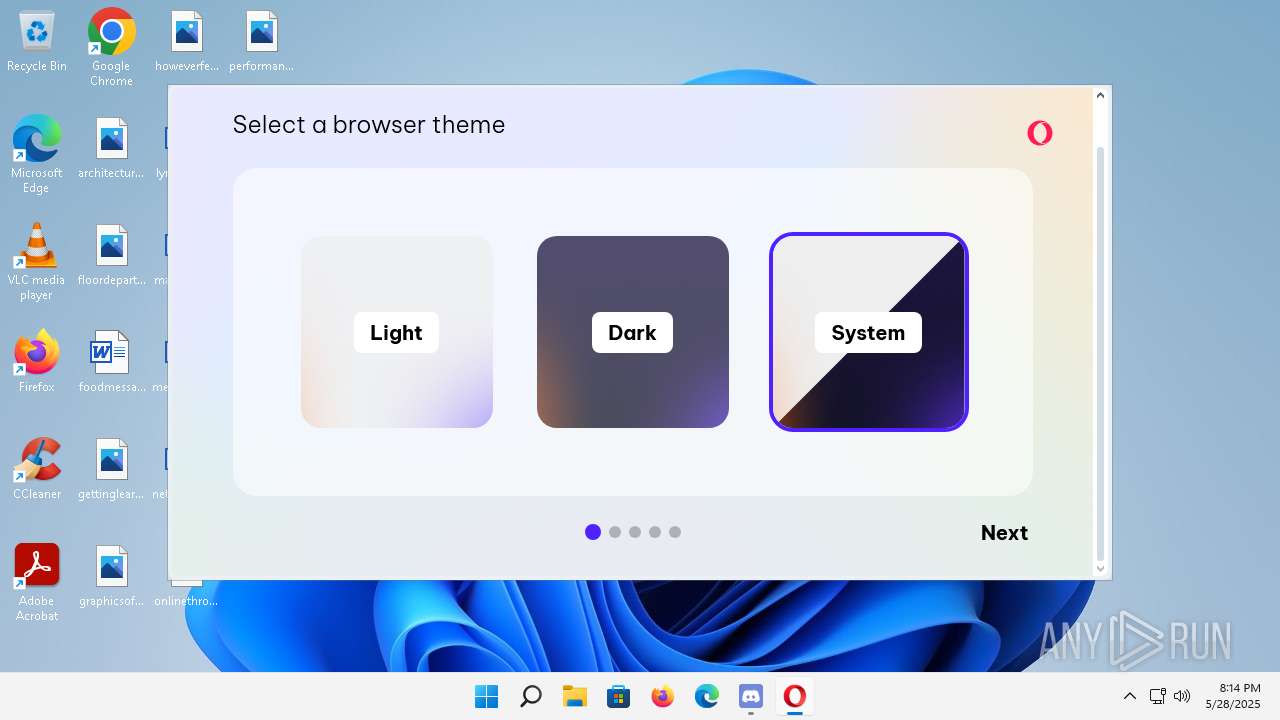This screenshot has height=720, width=1280.
Task: Show hidden icons in the system tray
Action: point(1130,696)
